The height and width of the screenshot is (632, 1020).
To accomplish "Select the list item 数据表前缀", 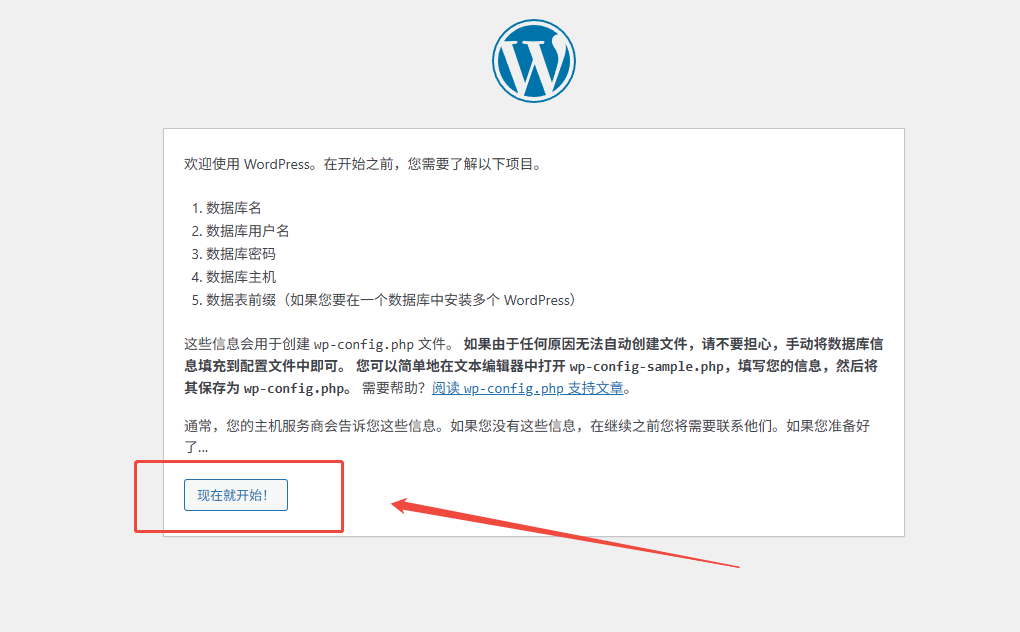I will (390, 300).
